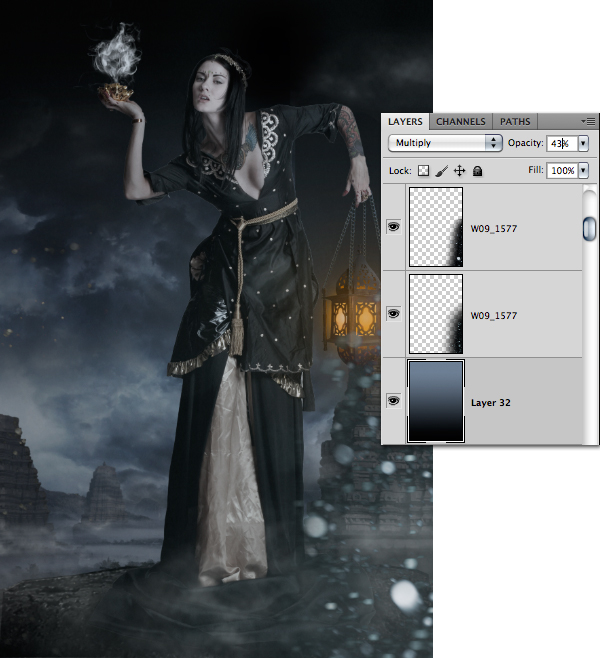Switch to the Paths tab
Screen dimensions: 600x658
tap(515, 121)
